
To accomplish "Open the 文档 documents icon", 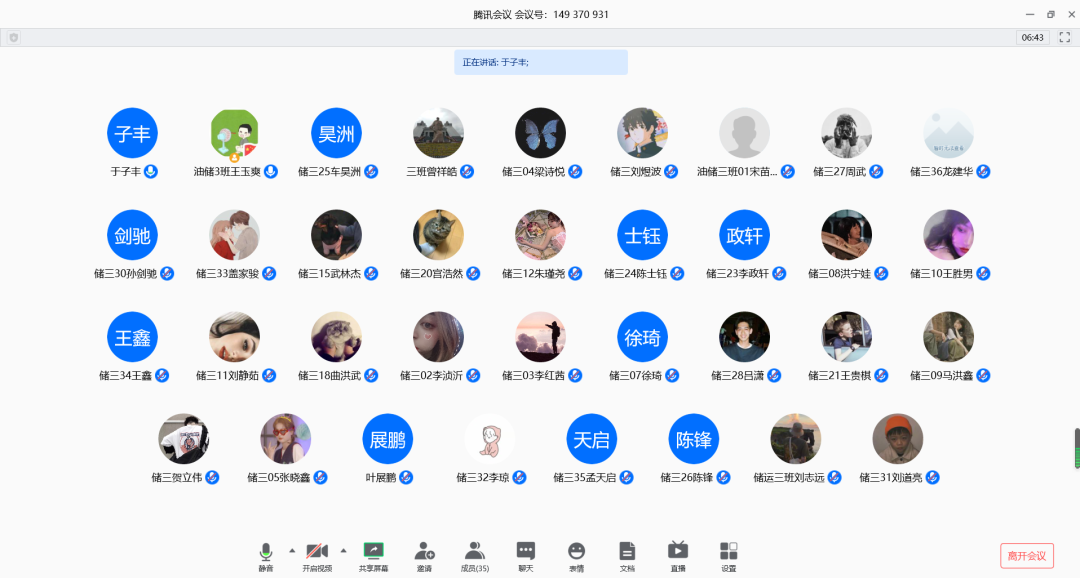I will tap(627, 555).
